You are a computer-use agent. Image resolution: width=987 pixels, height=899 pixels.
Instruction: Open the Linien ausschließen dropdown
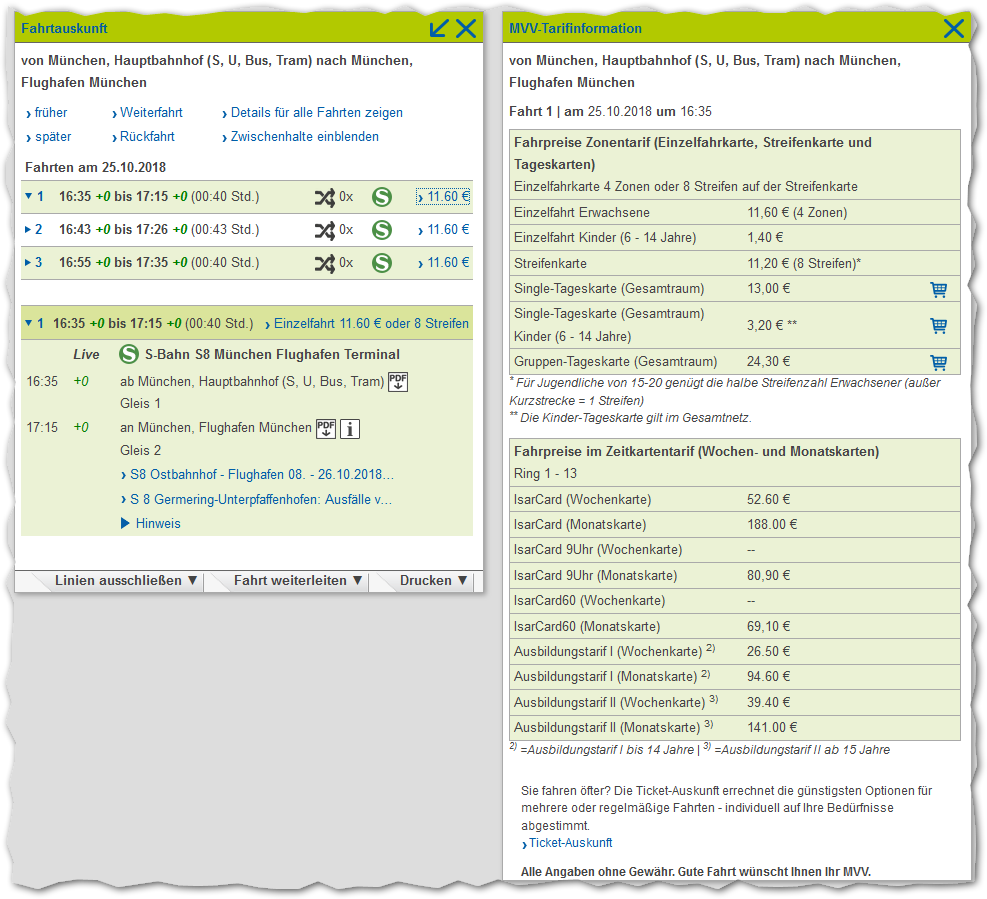125,580
